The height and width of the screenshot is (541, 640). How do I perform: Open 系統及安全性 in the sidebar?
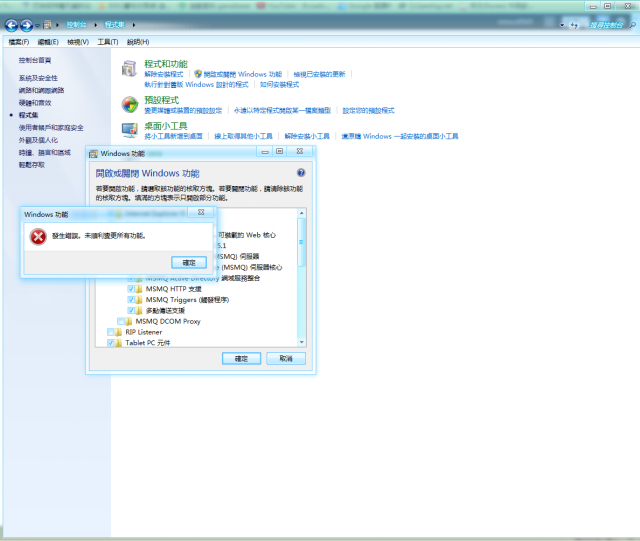click(38, 78)
